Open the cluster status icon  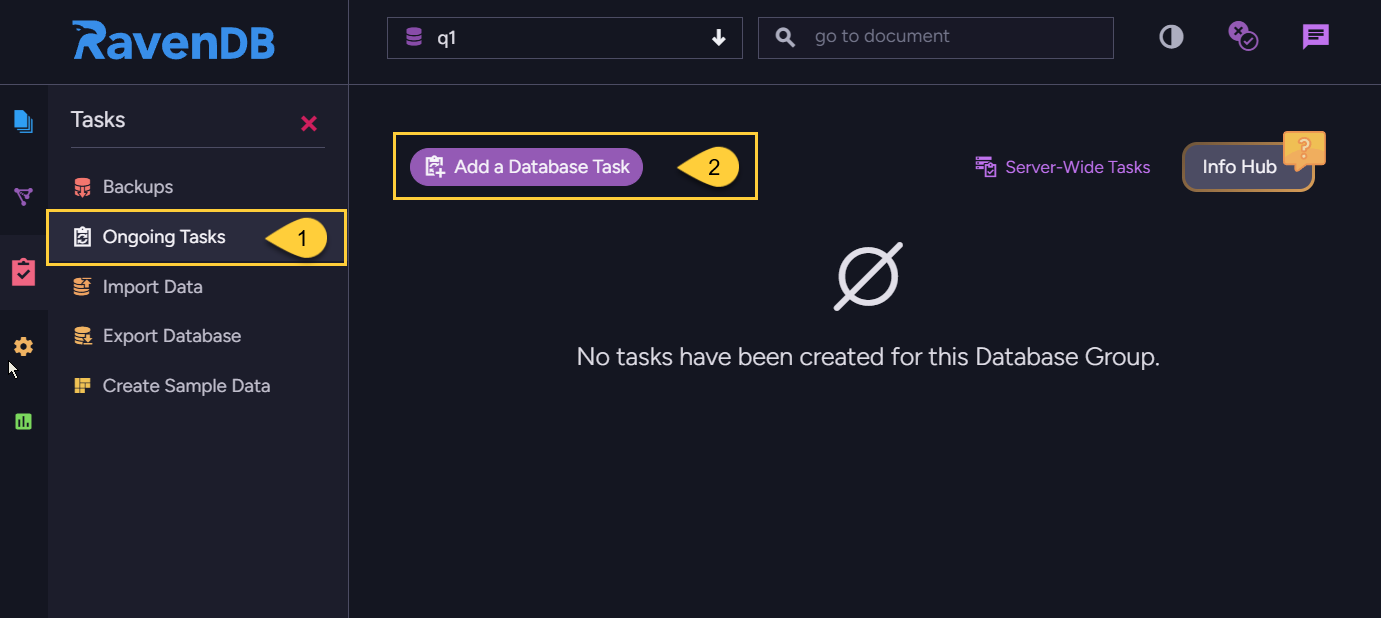1243,37
